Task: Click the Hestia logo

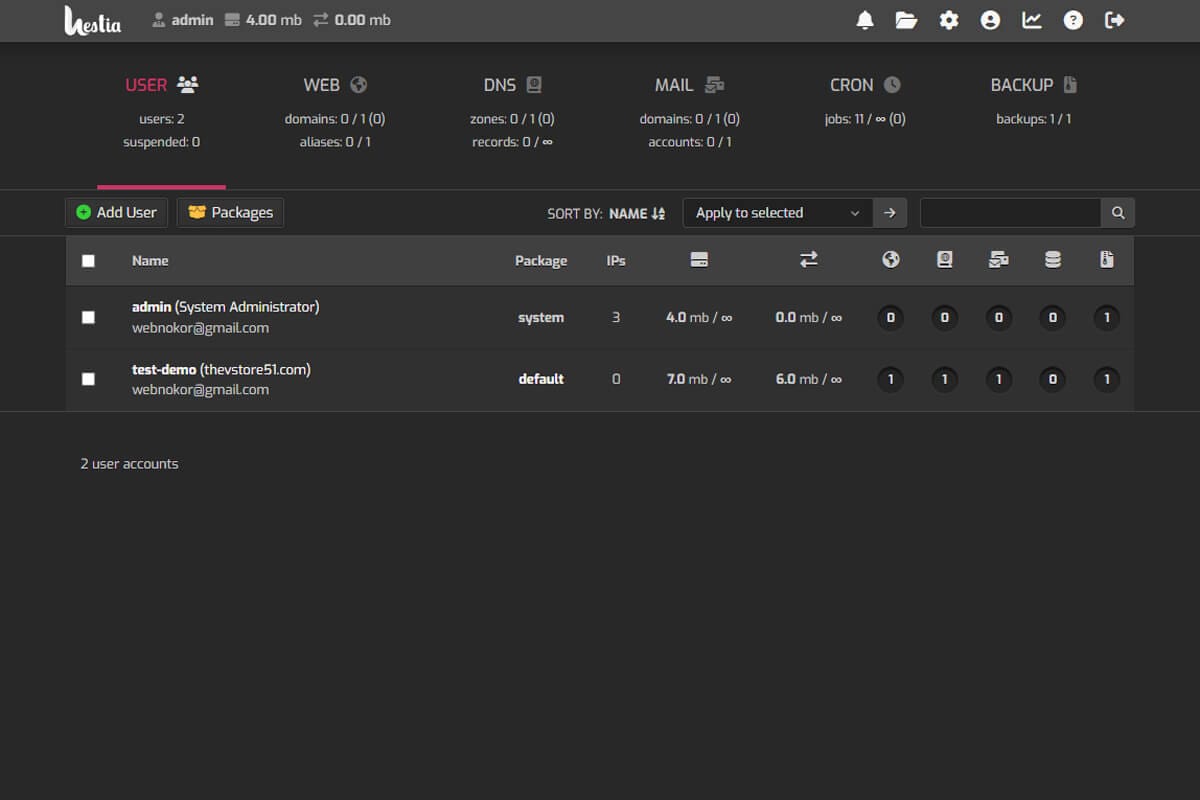Action: coord(93,20)
